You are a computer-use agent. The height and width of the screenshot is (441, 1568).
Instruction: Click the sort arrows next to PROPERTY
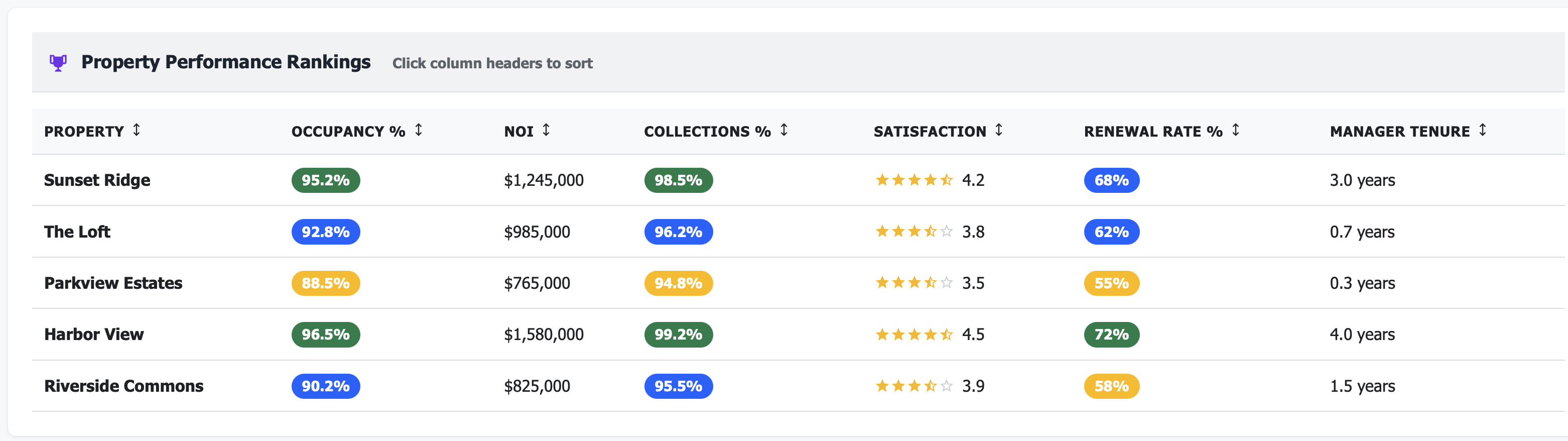tap(137, 131)
